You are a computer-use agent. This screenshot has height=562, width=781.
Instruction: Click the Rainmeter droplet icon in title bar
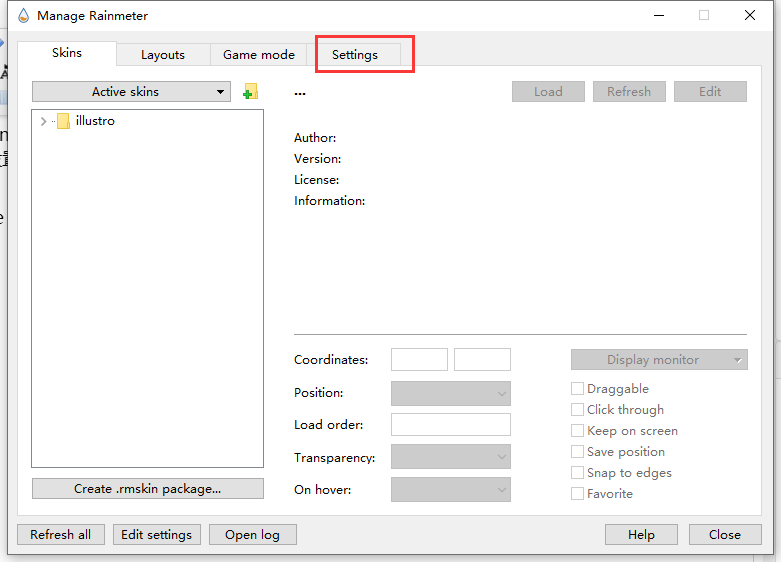(23, 16)
